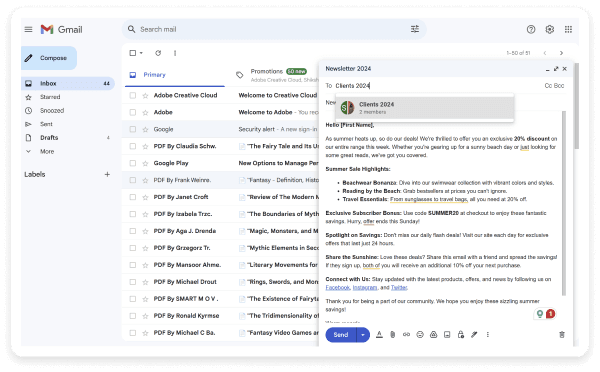
Task: Open search filter options icon
Action: tap(415, 29)
